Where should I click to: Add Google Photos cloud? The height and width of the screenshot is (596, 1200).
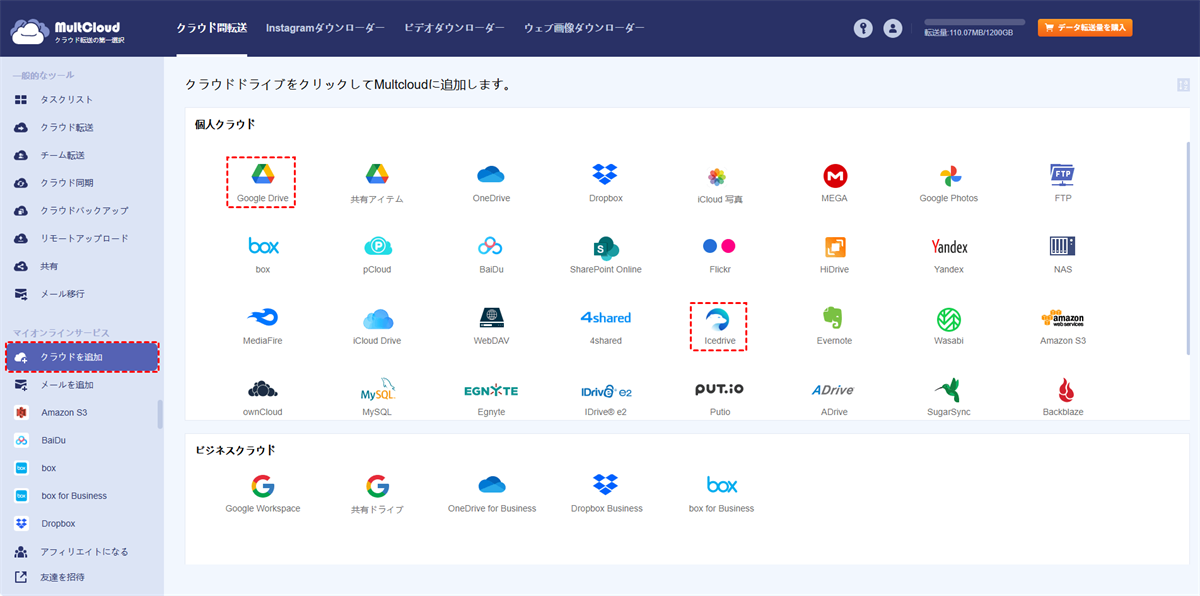(x=949, y=183)
